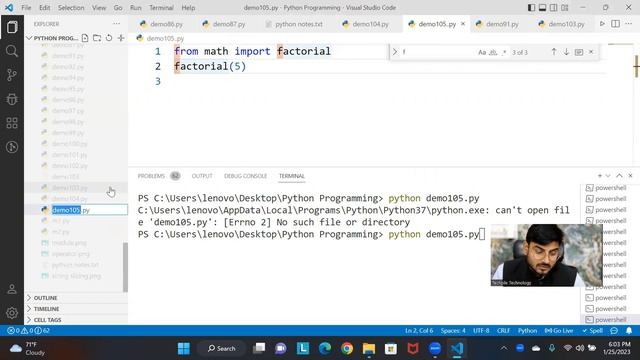
Task: Open File Explorer from taskbar
Action: pyautogui.click(x=369, y=348)
